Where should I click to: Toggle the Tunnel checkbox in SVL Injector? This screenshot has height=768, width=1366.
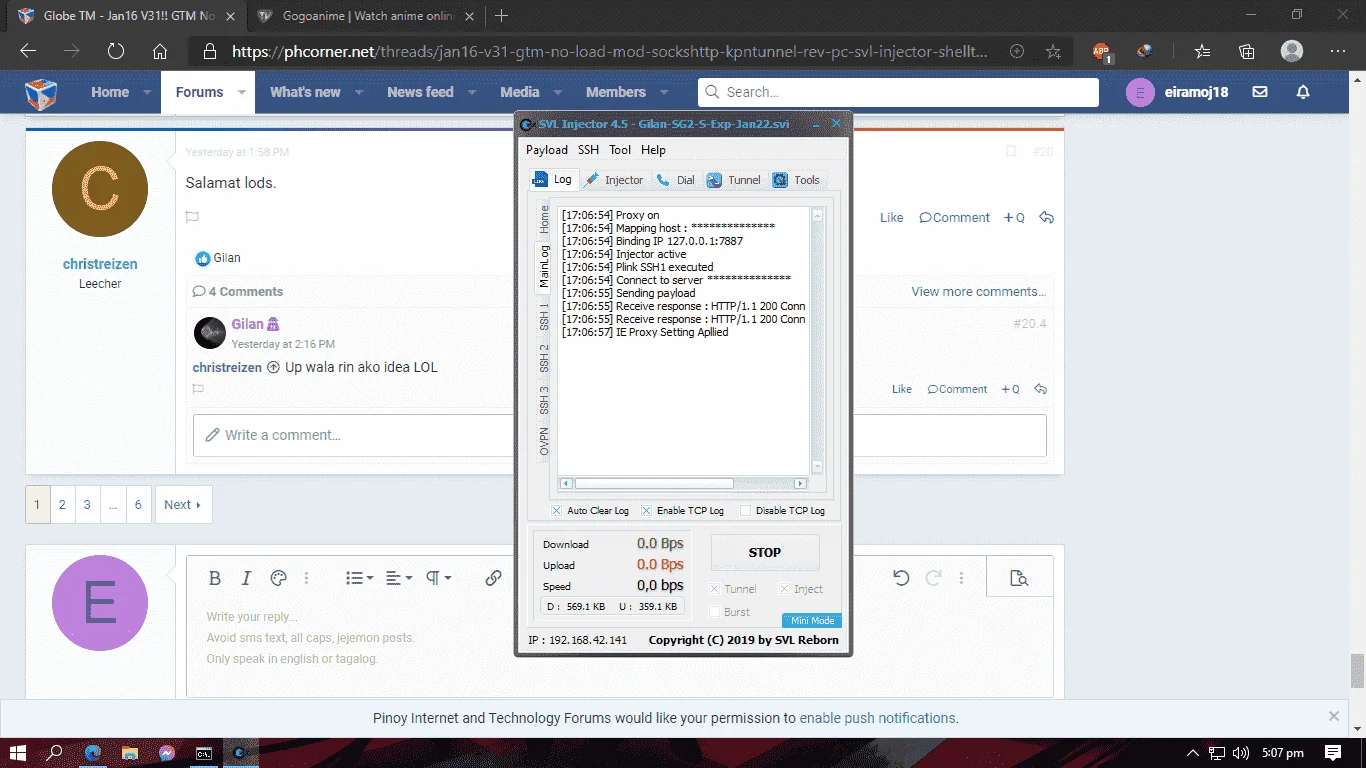[714, 589]
